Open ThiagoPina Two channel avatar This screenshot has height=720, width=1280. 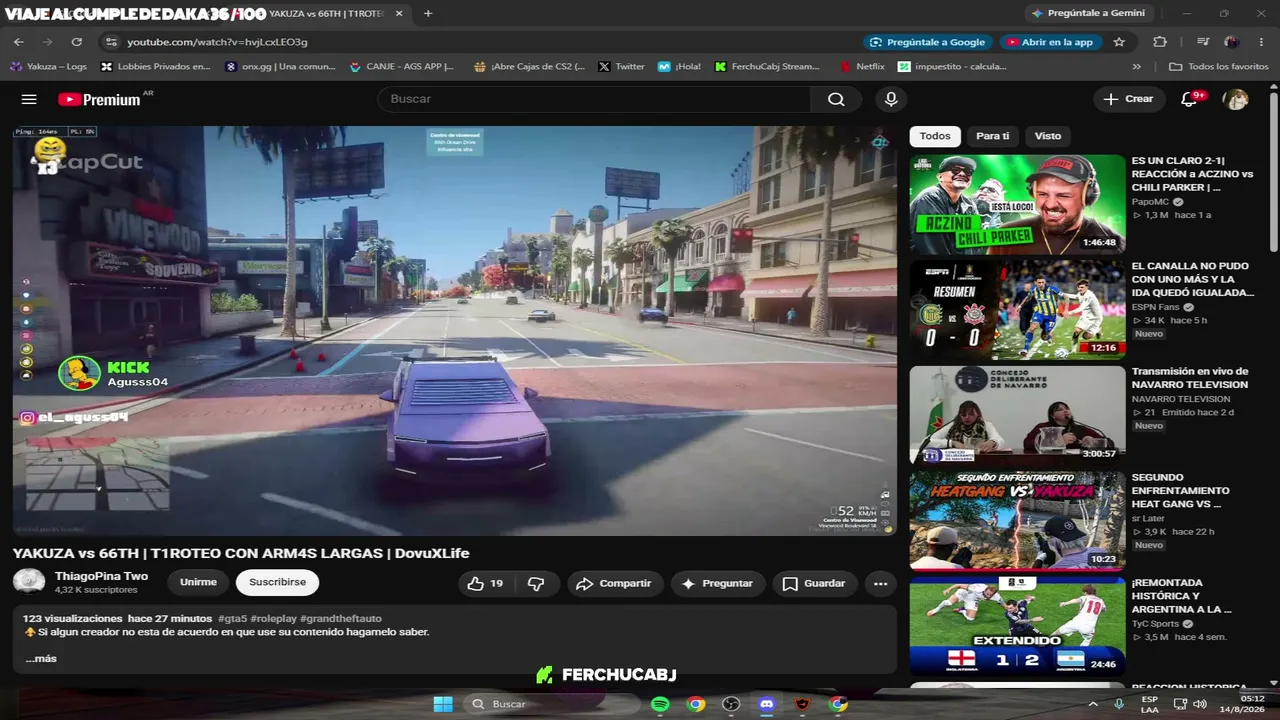click(x=29, y=582)
